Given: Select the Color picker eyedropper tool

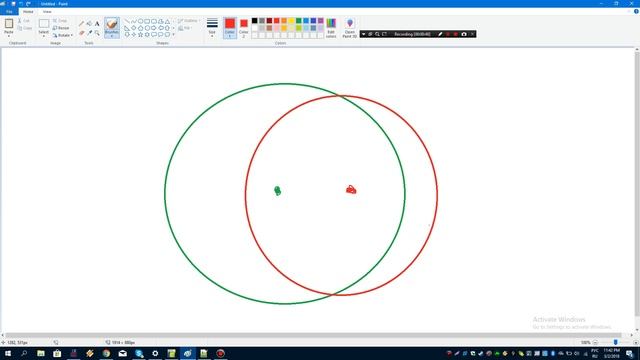Looking at the screenshot, I should (x=89, y=33).
